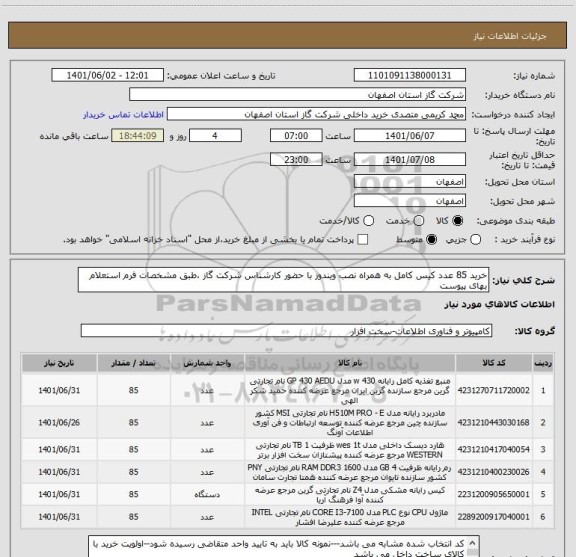The width and height of the screenshot is (576, 557).
Task: Click the validity time field 23:00
Action: tap(296, 159)
